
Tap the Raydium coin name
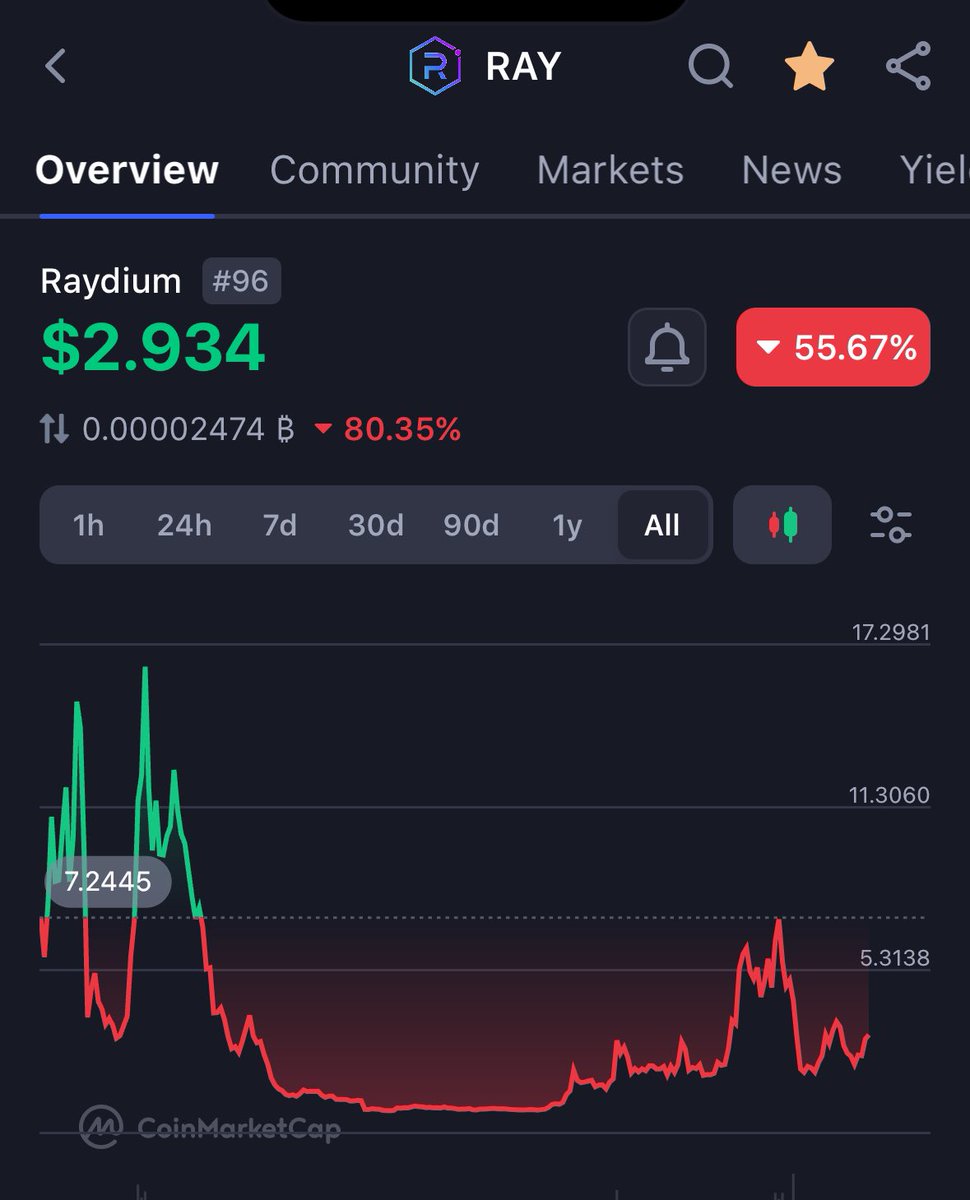[110, 282]
